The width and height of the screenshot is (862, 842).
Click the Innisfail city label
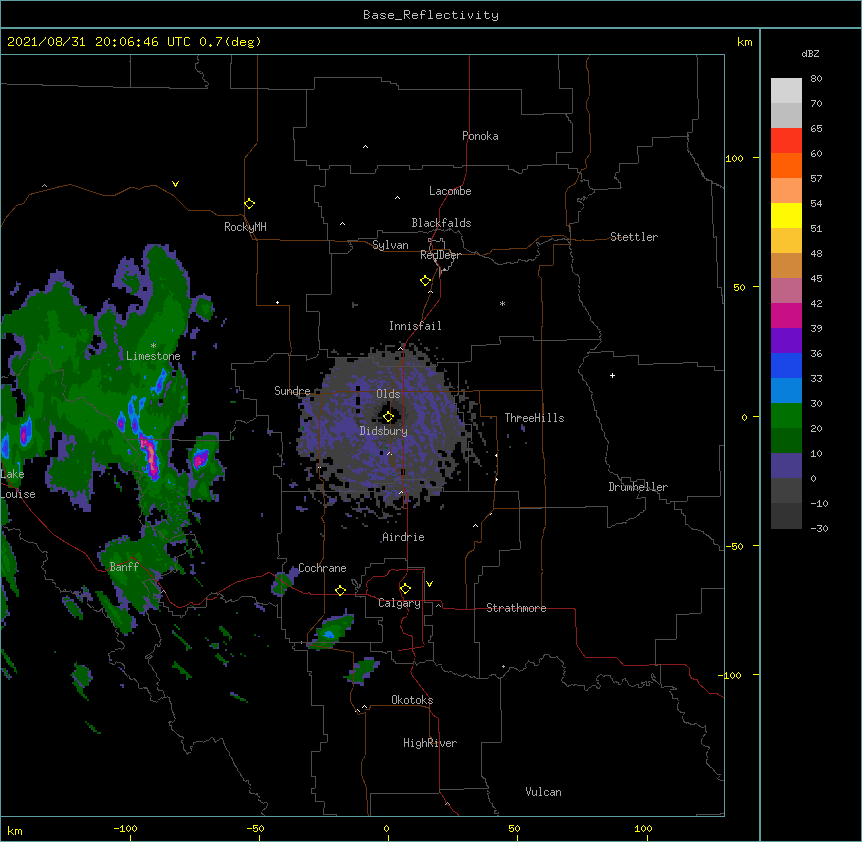(x=415, y=326)
